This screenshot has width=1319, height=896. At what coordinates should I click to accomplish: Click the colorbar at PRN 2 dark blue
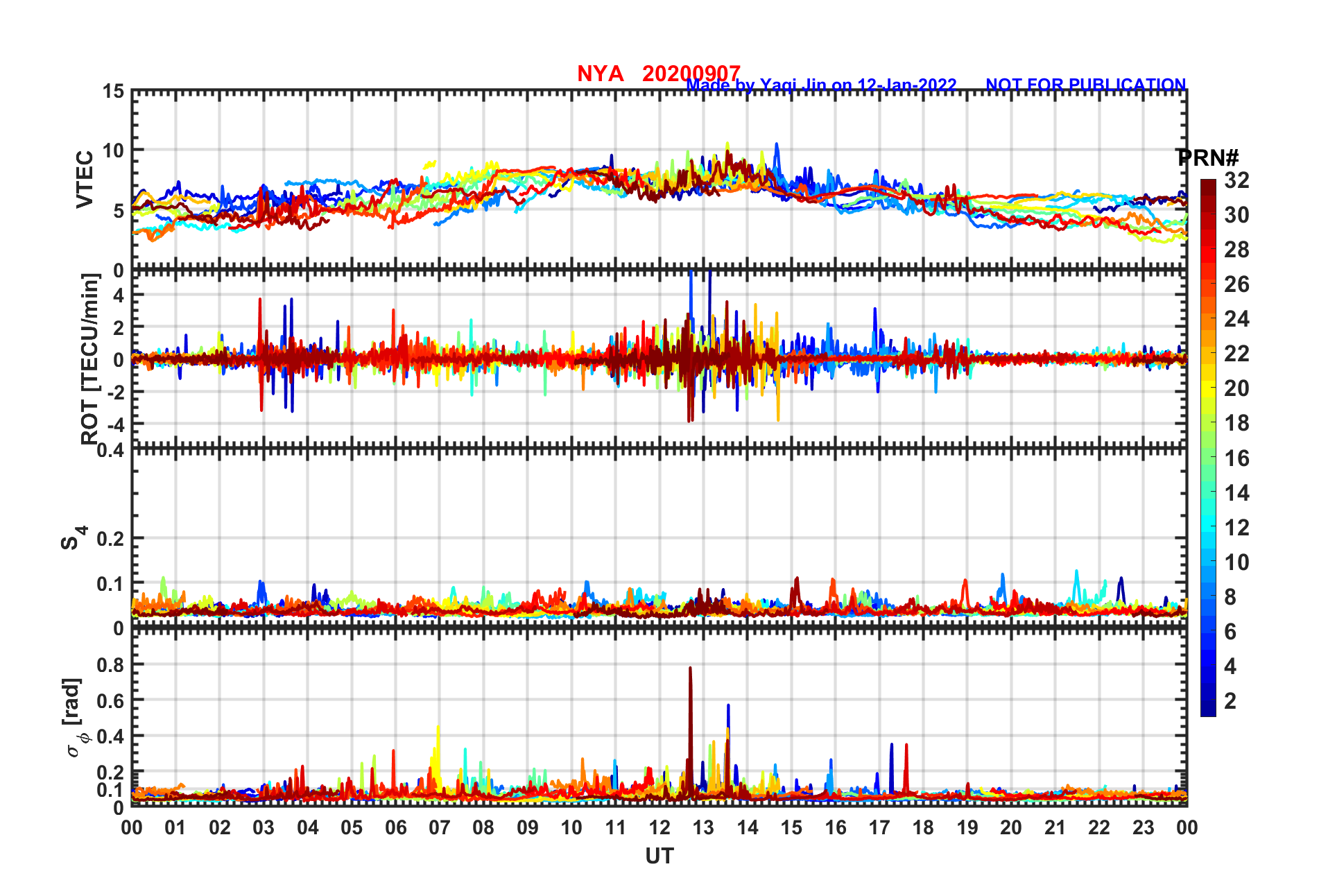point(1208,701)
